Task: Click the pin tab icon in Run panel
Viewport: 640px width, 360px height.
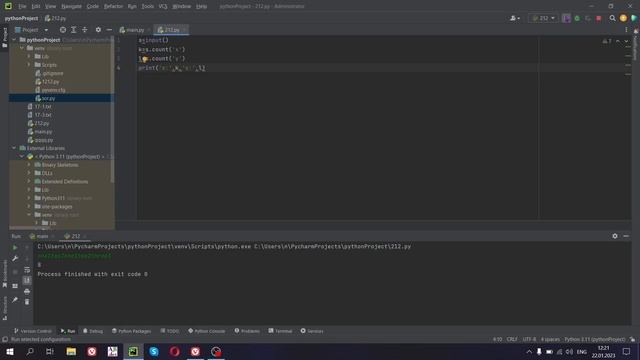Action: pos(15,300)
